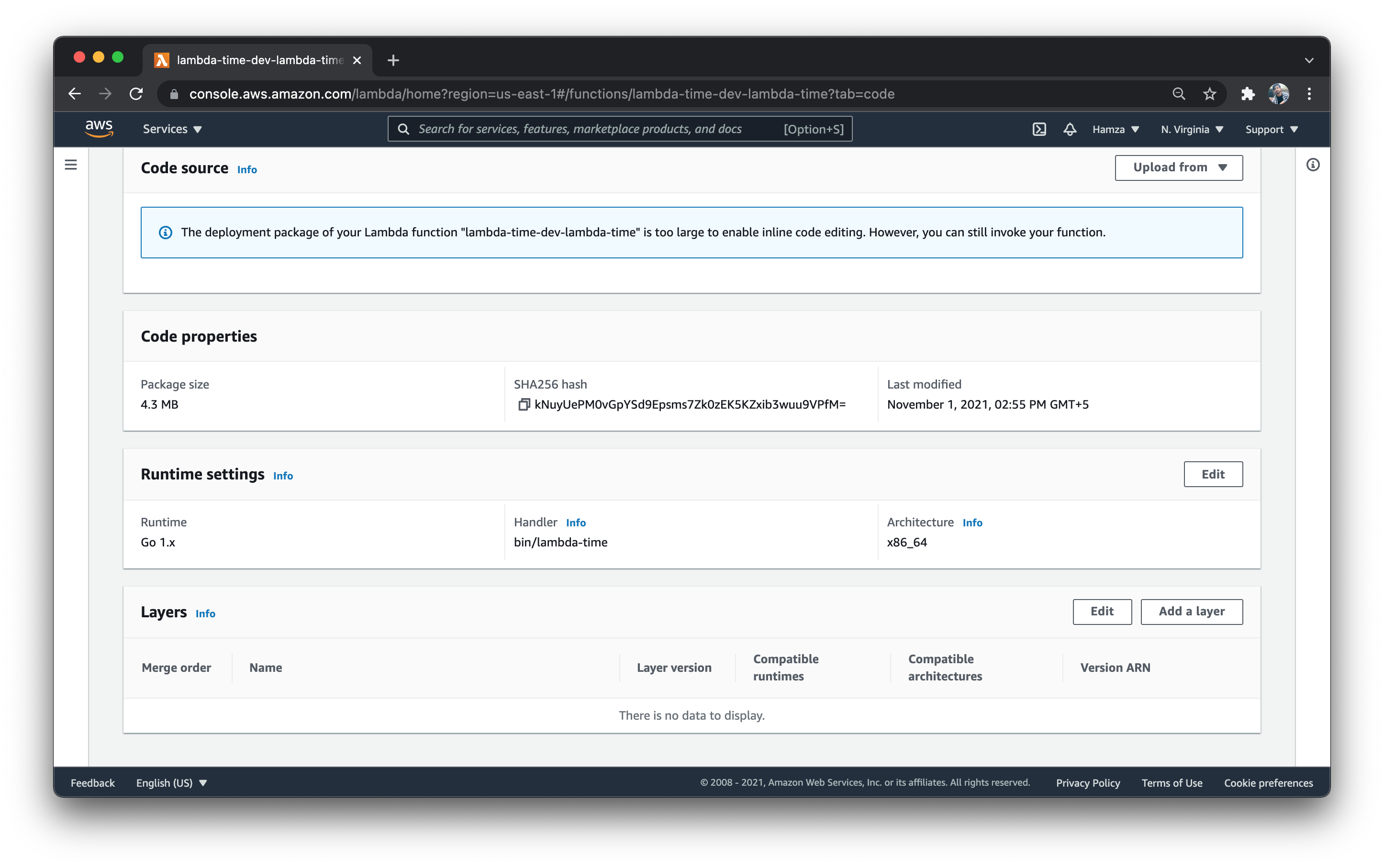
Task: Open the AWS CloudShell icon
Action: [1039, 129]
